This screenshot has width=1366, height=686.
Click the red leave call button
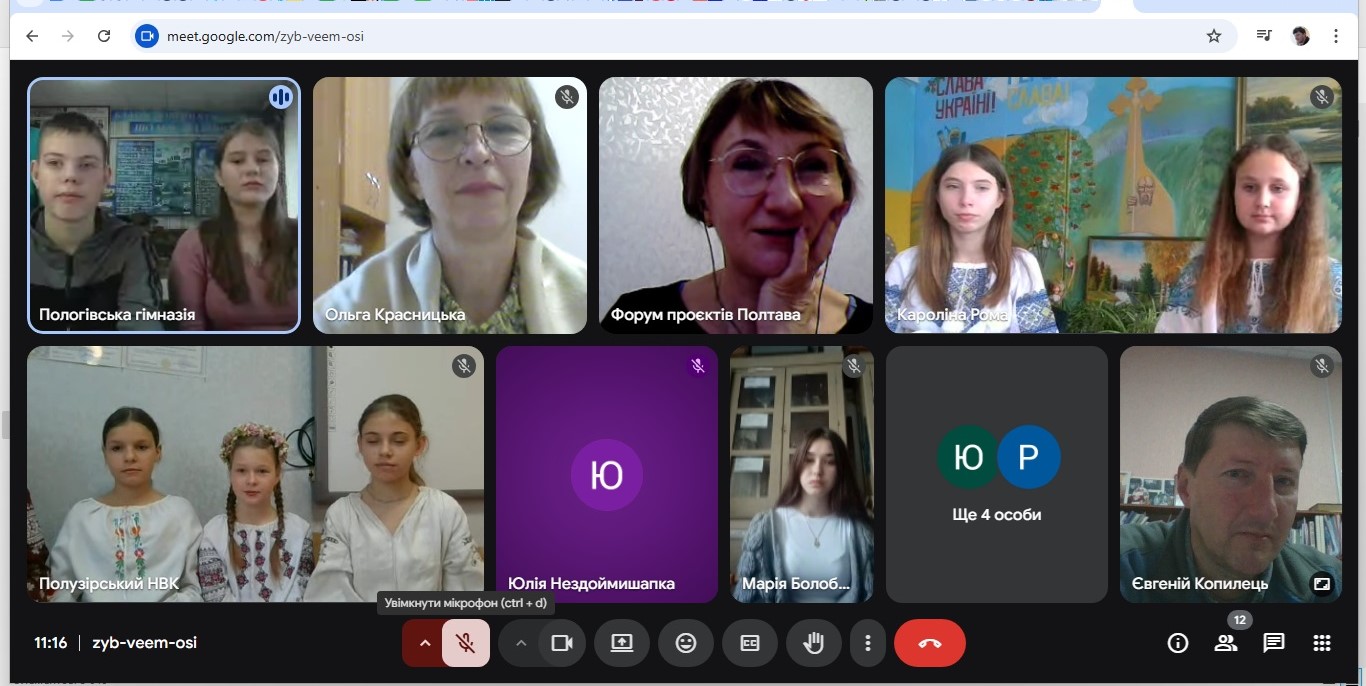pos(929,643)
